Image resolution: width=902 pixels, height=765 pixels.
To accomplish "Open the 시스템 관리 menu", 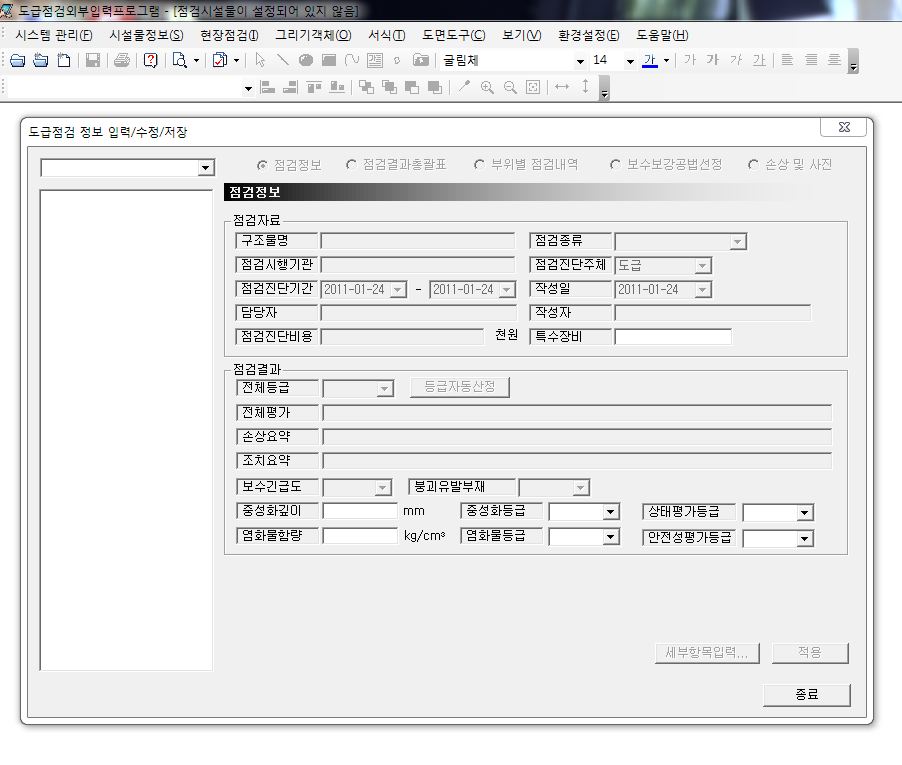I will 53,35.
